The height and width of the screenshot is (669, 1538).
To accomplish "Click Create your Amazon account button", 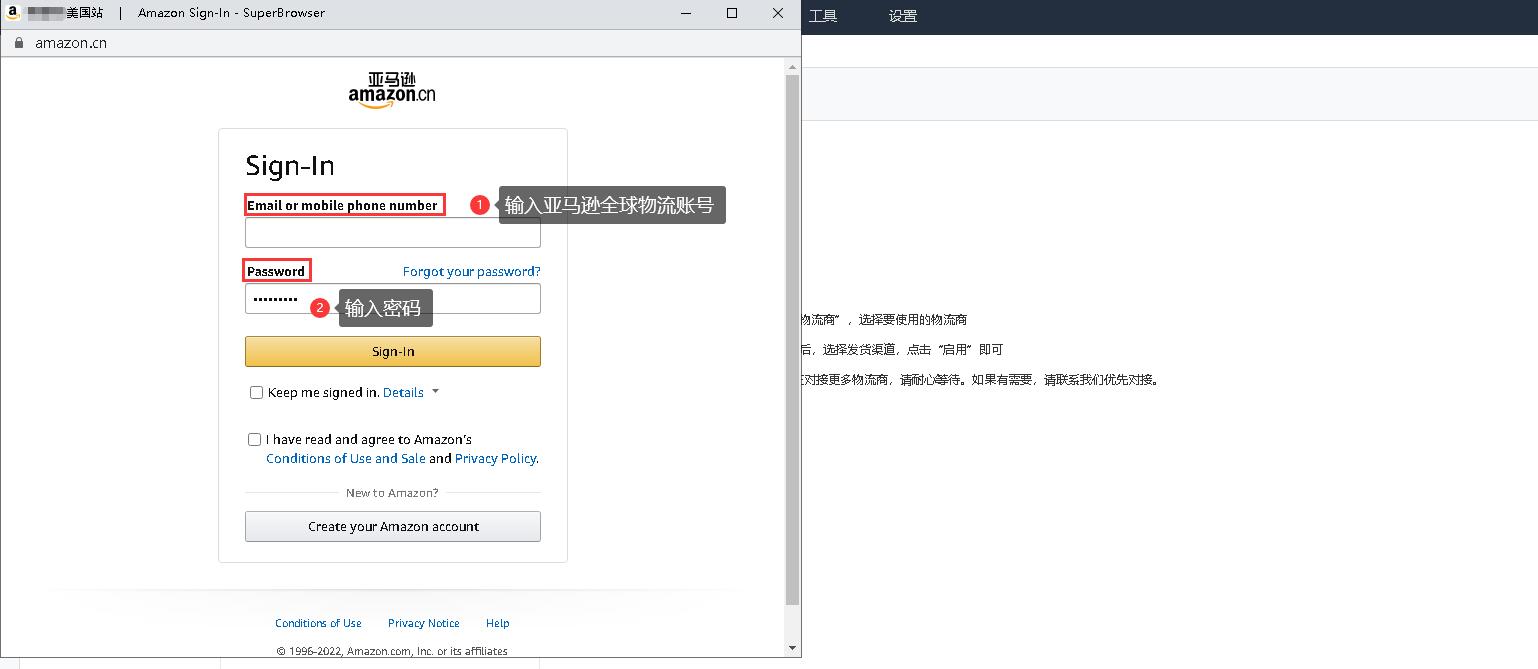I will point(393,526).
